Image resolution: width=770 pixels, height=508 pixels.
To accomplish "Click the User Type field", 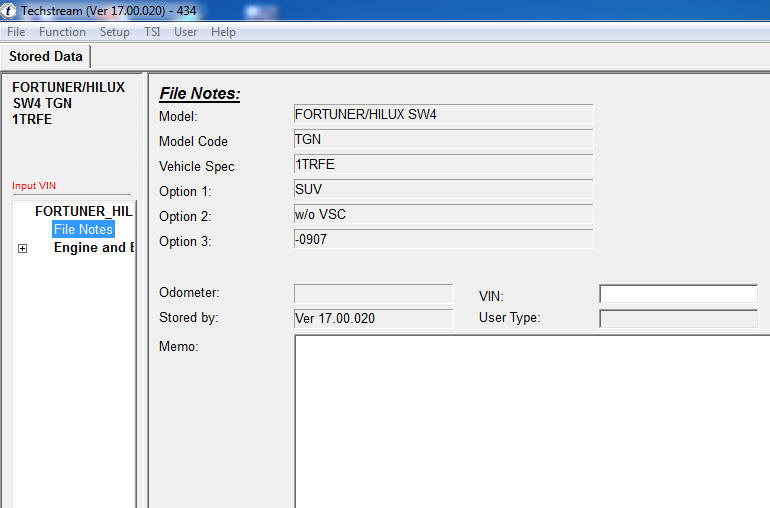I will (678, 319).
